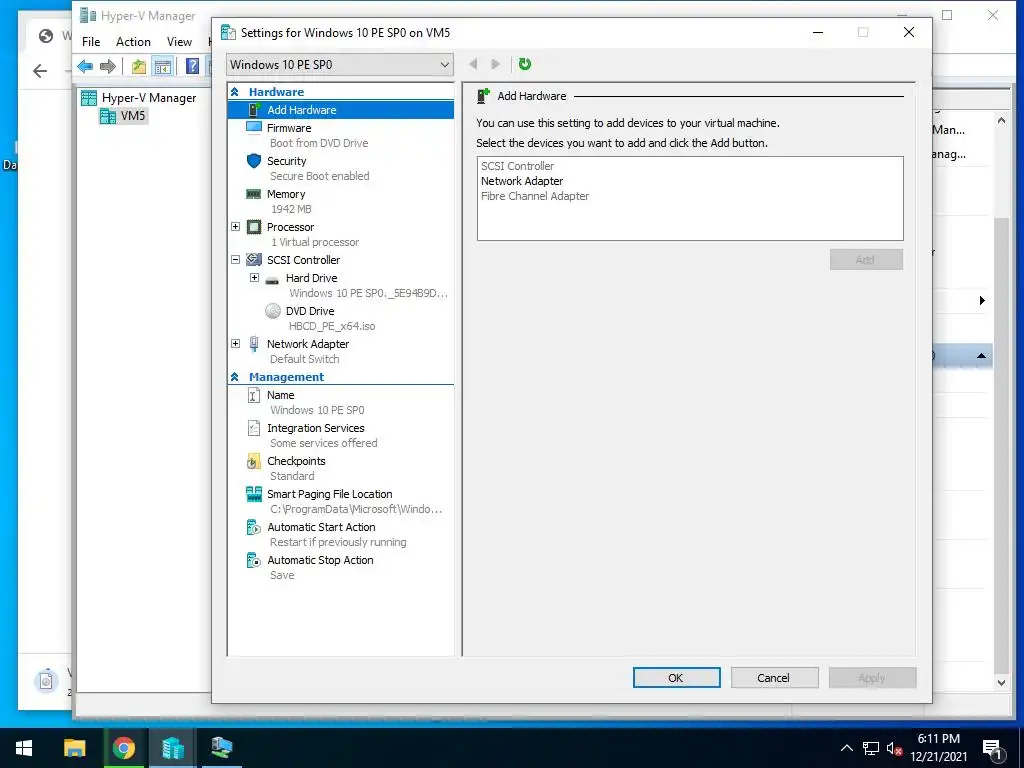This screenshot has width=1024, height=768.
Task: Click the Actions pane scroll-up arrow
Action: (x=1001, y=120)
